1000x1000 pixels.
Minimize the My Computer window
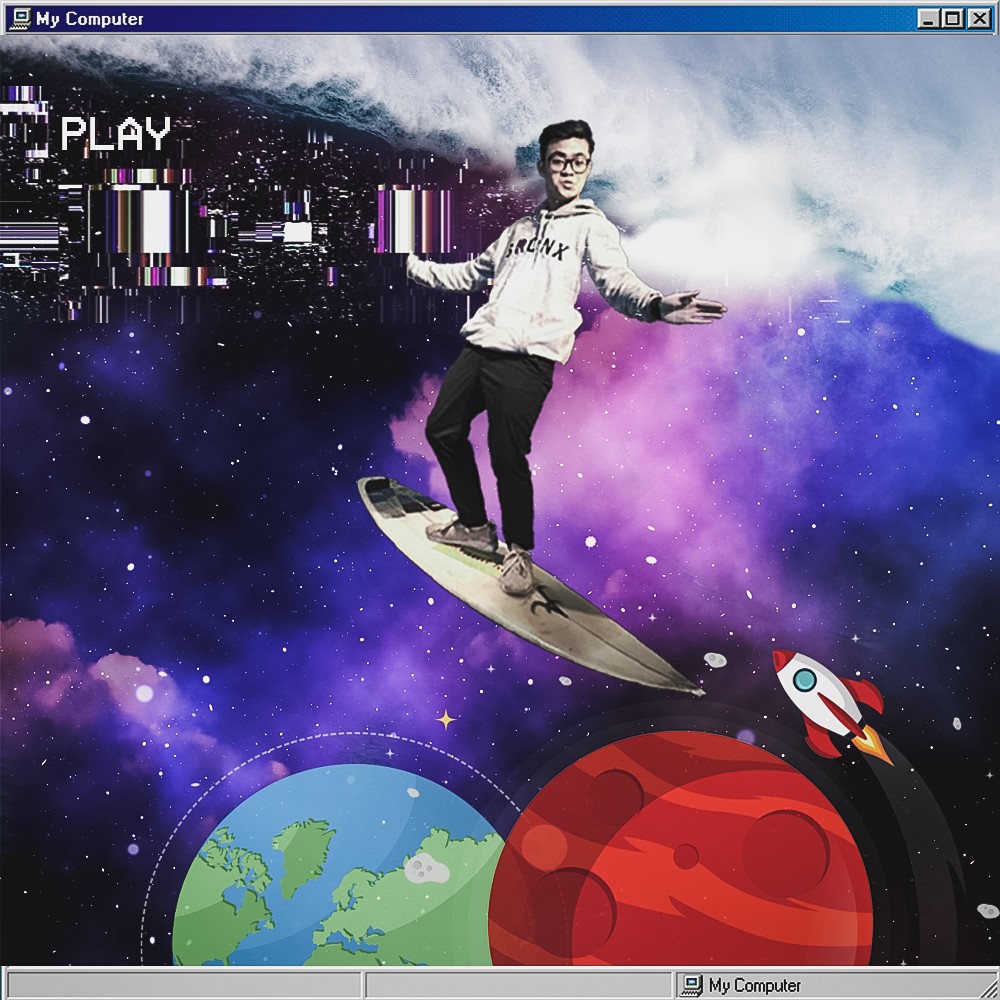pos(929,18)
